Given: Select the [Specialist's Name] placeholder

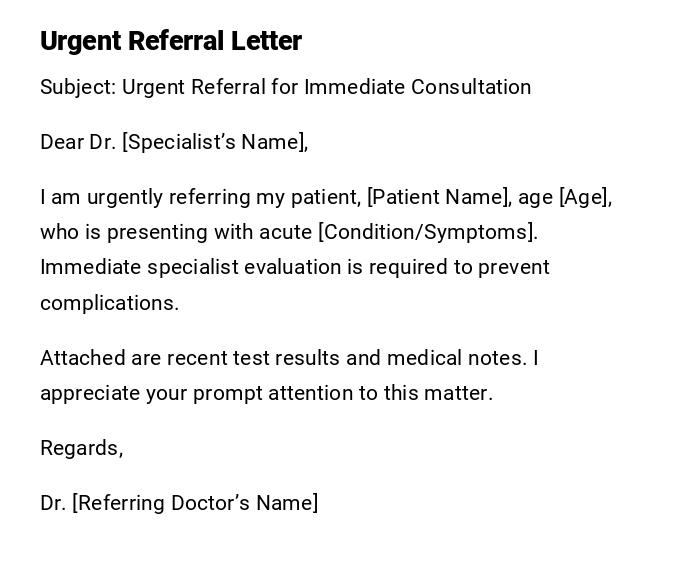Looking at the screenshot, I should (x=214, y=142).
